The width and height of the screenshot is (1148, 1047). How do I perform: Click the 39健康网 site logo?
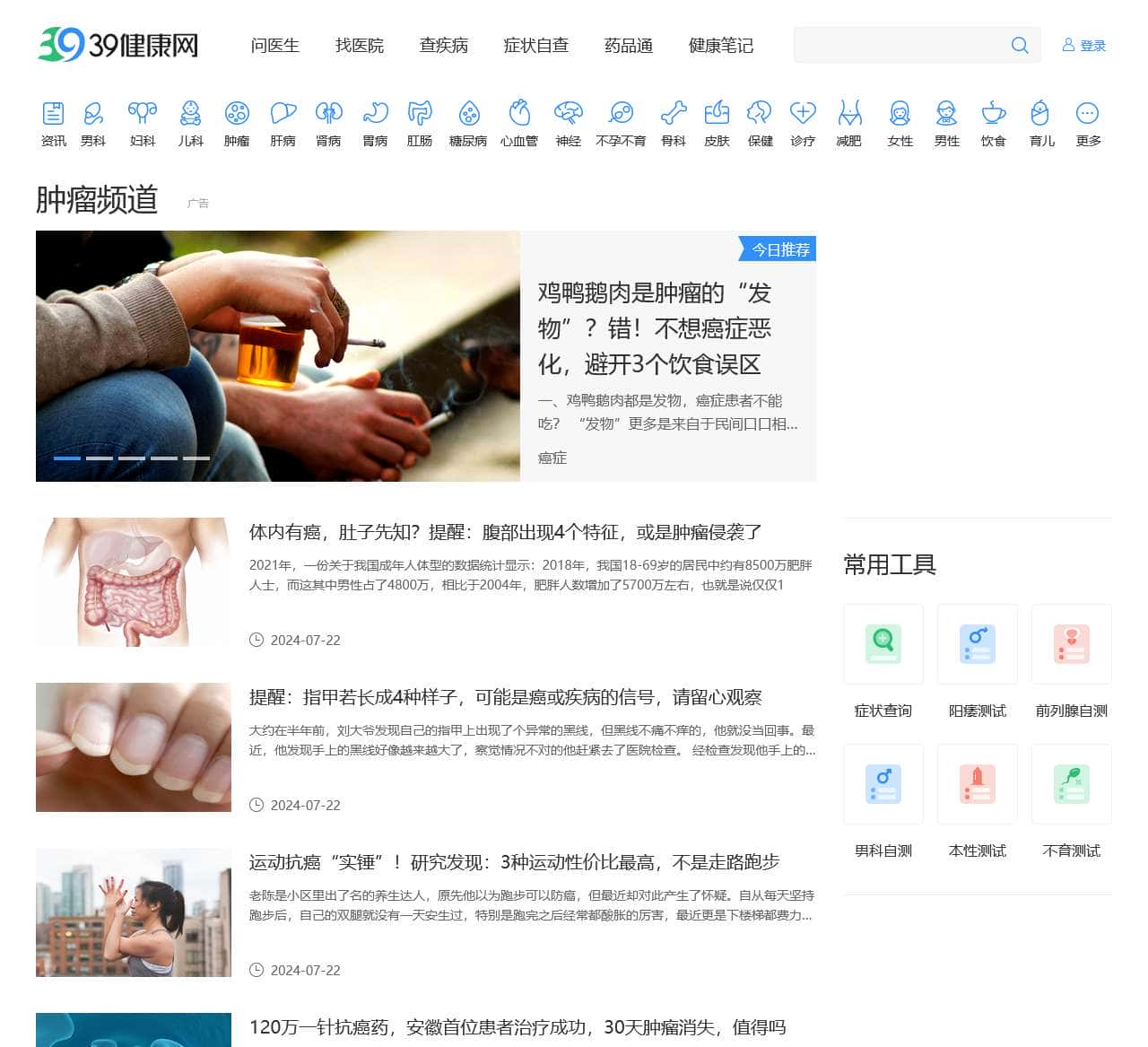[x=117, y=45]
